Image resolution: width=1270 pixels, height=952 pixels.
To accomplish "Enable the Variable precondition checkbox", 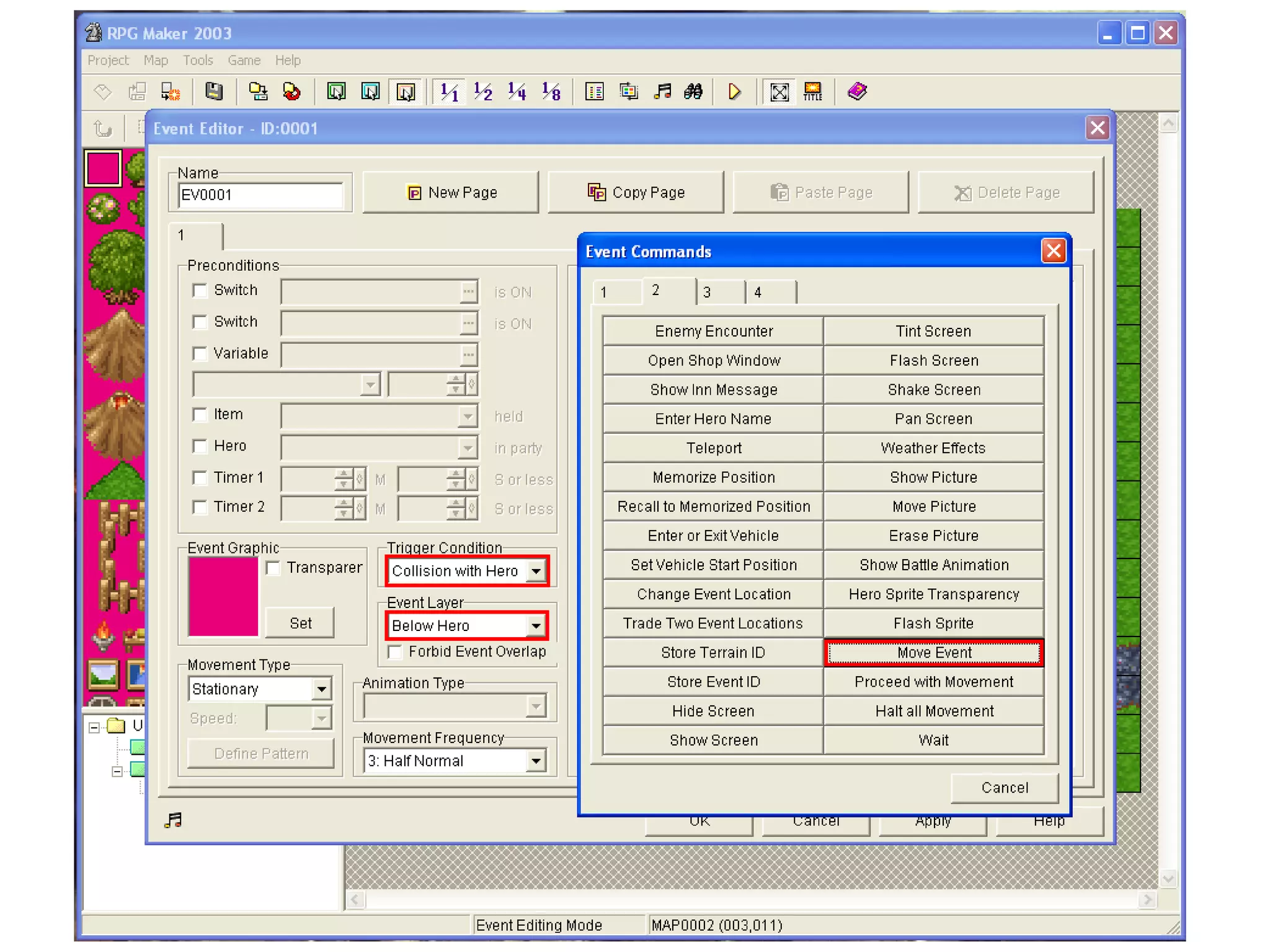I will [200, 353].
